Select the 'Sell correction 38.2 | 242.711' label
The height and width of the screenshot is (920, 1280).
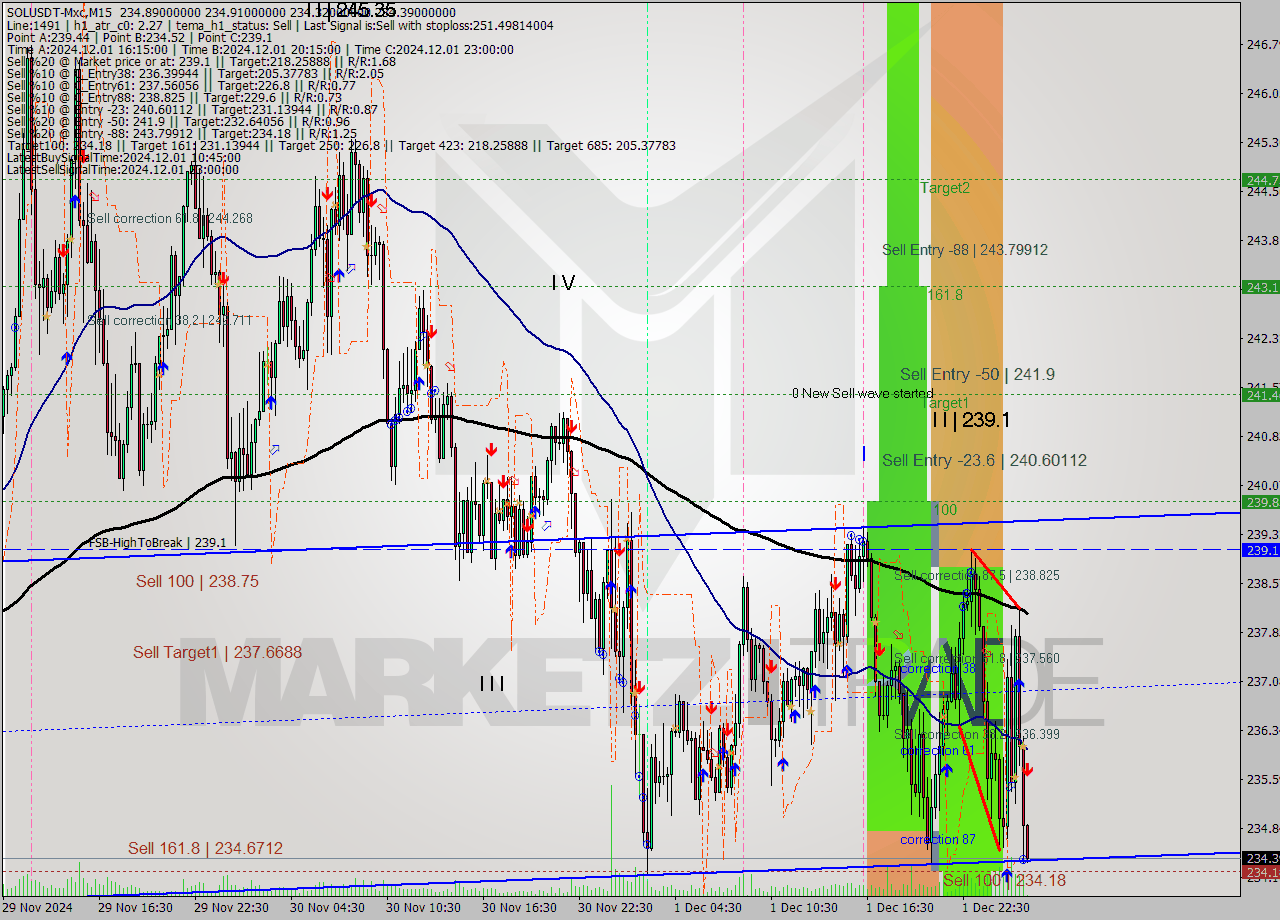coord(170,320)
